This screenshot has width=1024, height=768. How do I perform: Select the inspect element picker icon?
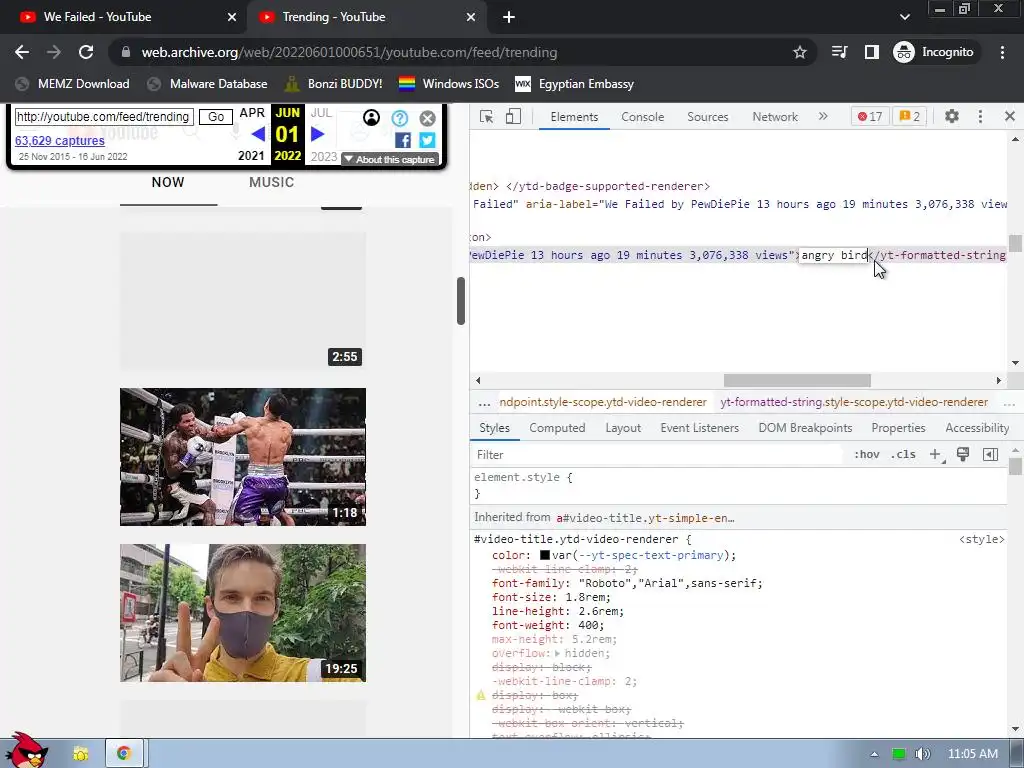pos(486,117)
